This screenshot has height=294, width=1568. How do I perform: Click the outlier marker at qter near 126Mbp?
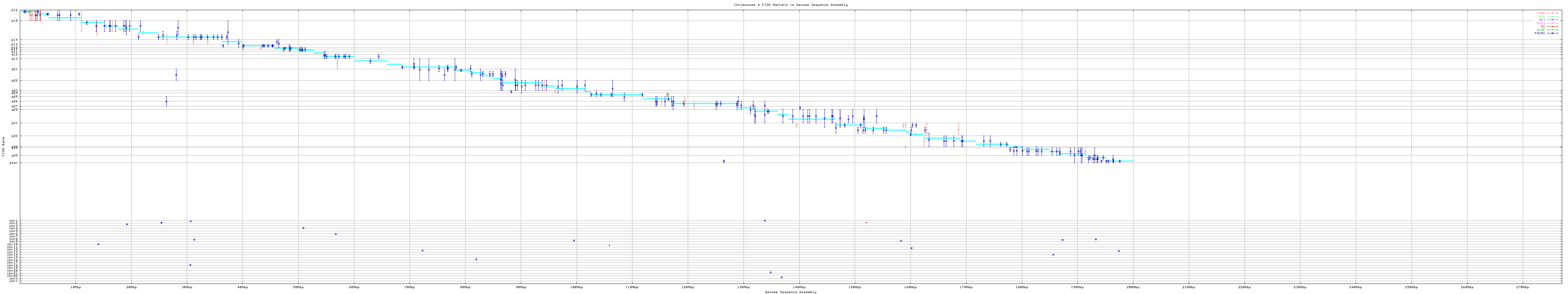724,161
